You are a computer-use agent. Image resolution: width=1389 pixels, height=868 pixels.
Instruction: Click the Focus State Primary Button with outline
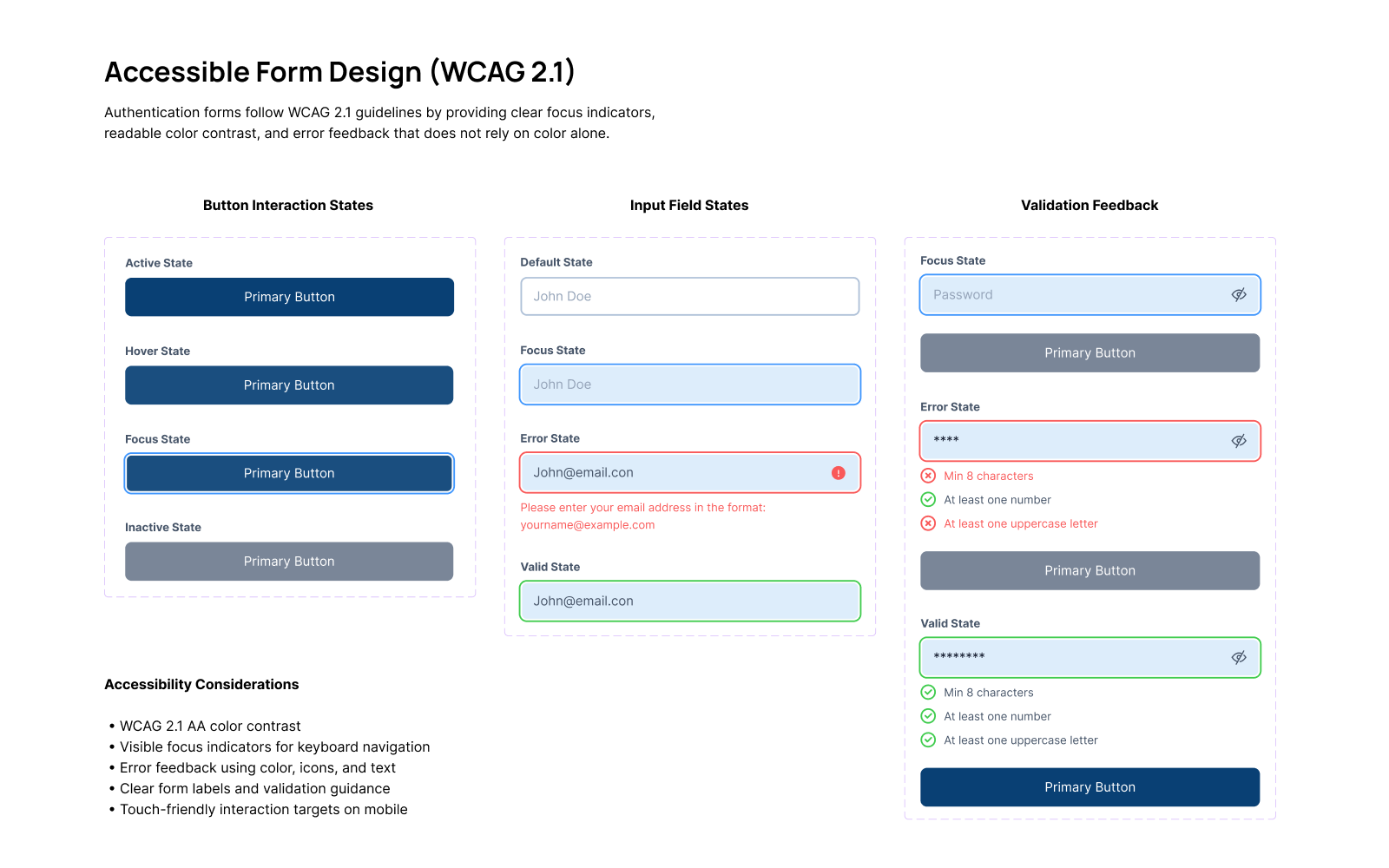click(289, 473)
